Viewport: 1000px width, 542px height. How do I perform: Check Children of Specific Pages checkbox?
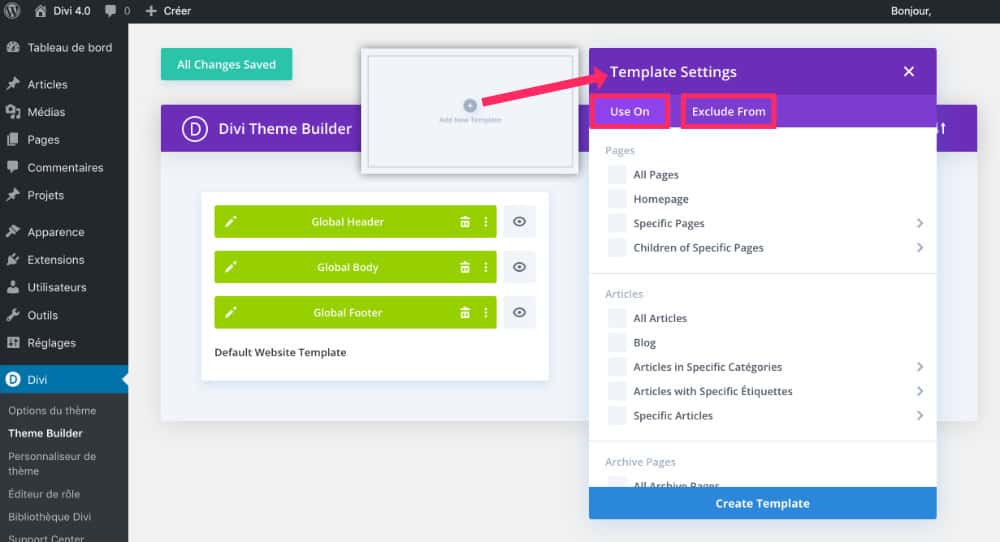point(617,247)
